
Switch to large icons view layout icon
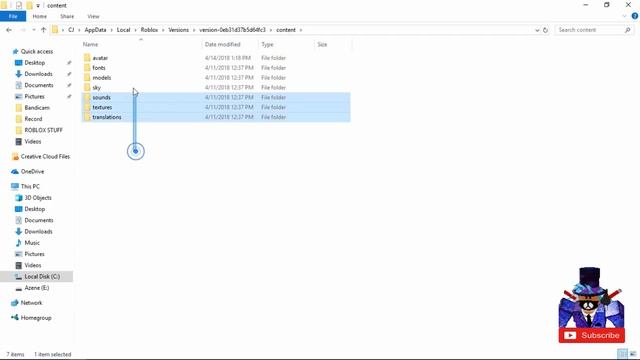click(633, 353)
